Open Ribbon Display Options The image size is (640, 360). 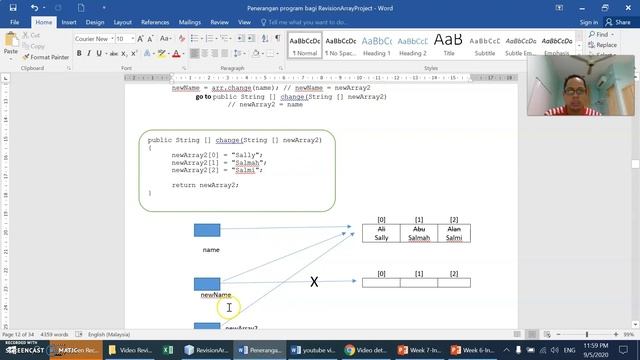click(559, 8)
